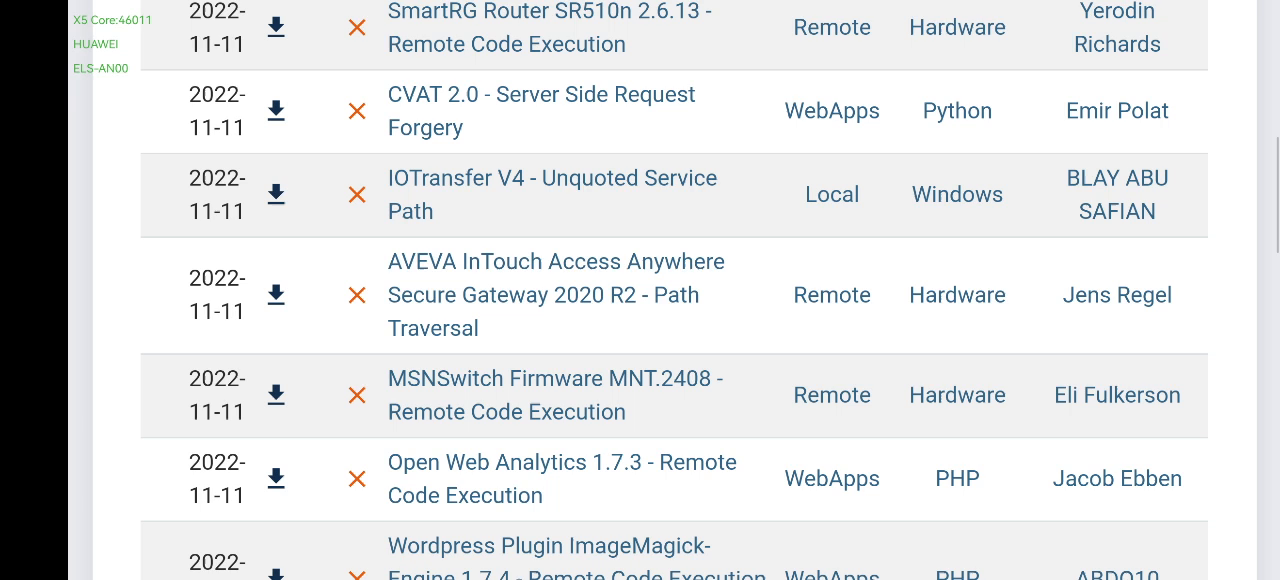Click unverified X icon for CVAT 2.0
Screen dimensions: 1280x580
click(357, 111)
